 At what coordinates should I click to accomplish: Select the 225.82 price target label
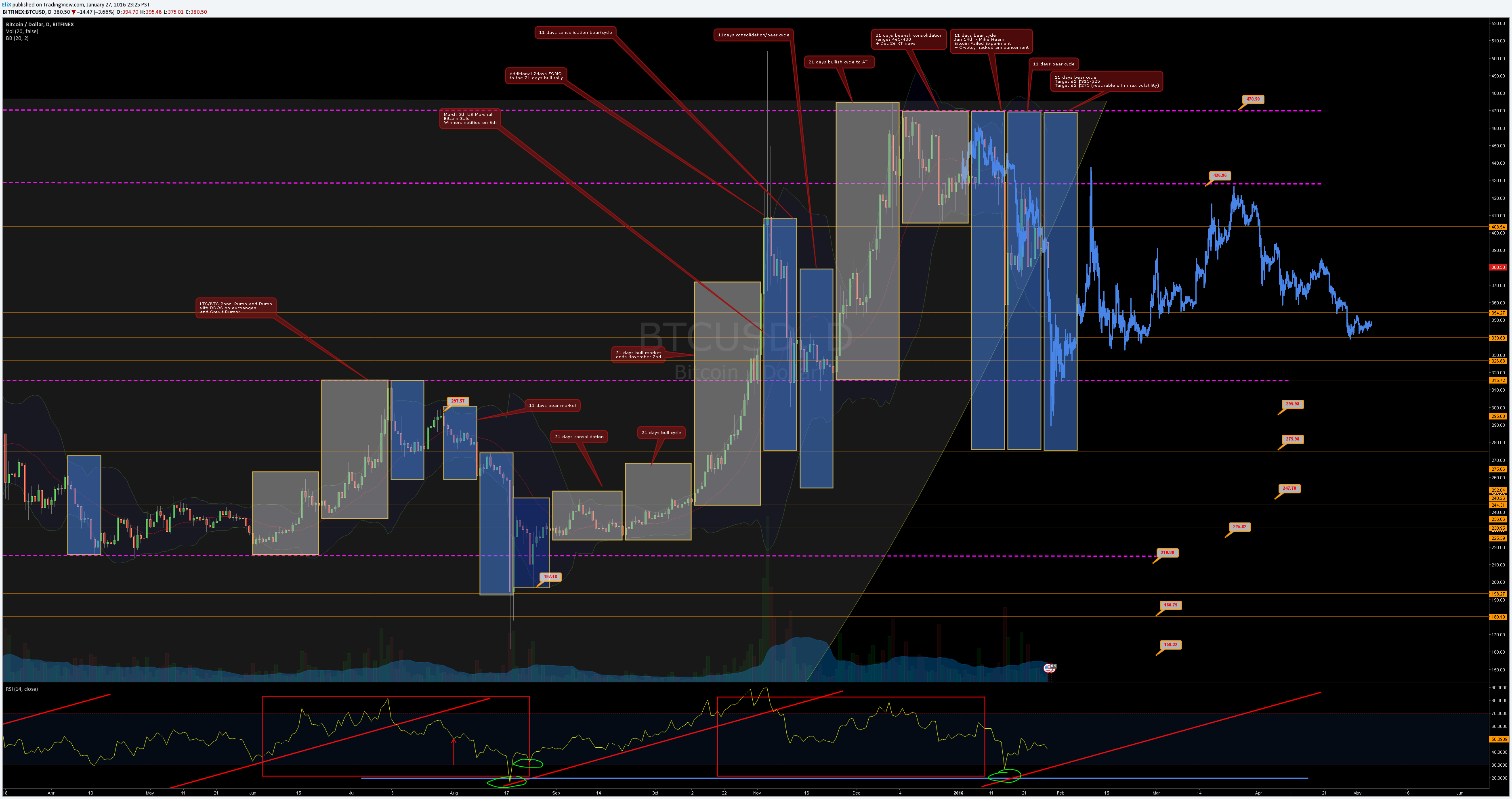click(x=1240, y=527)
